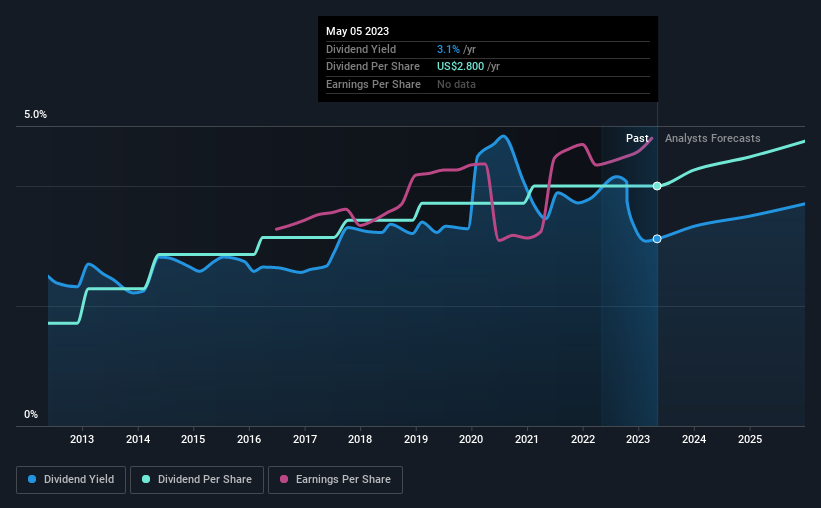Click the Dividend Yield tooltip row label

tap(361, 49)
